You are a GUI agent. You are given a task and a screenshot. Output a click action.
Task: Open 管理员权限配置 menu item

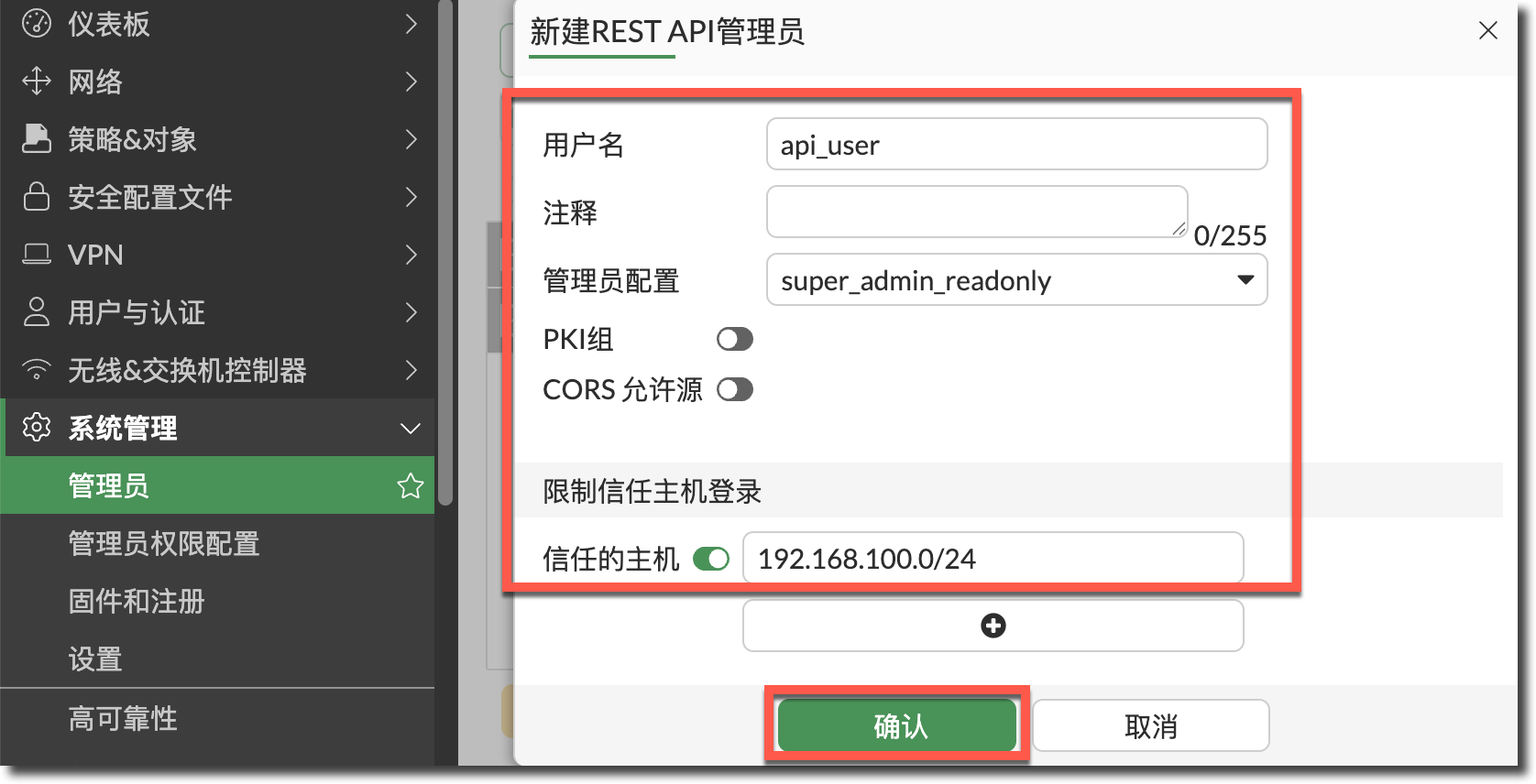point(164,544)
